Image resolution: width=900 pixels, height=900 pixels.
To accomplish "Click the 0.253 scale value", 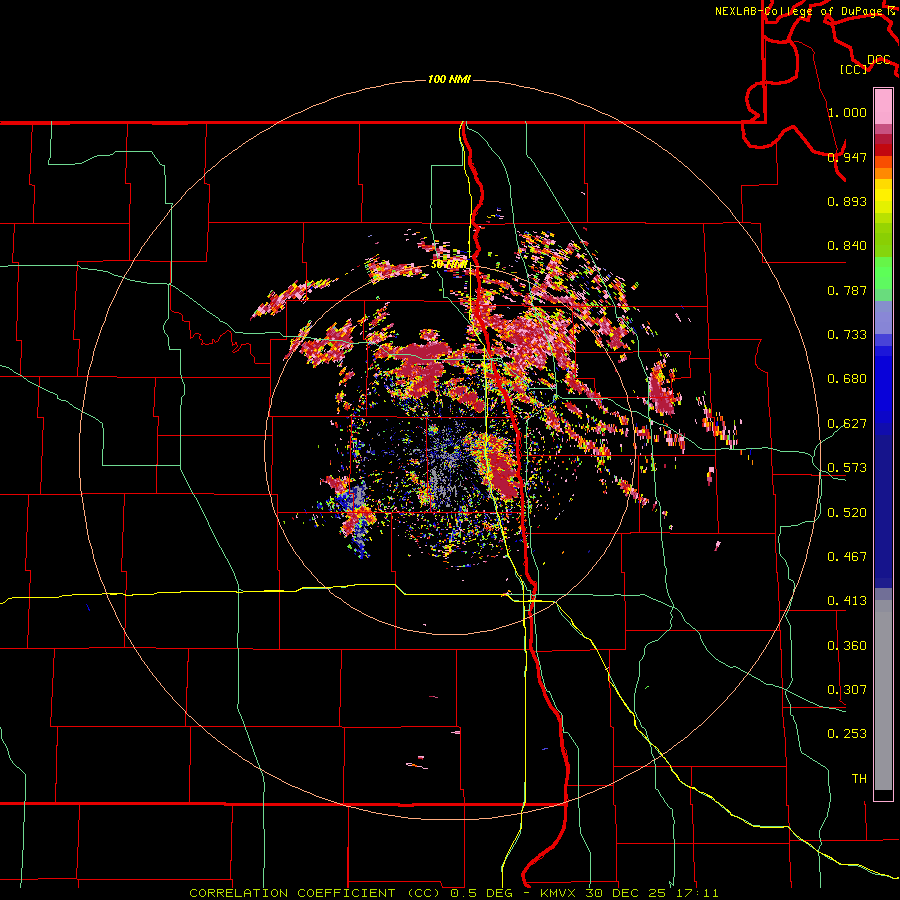I will click(847, 734).
